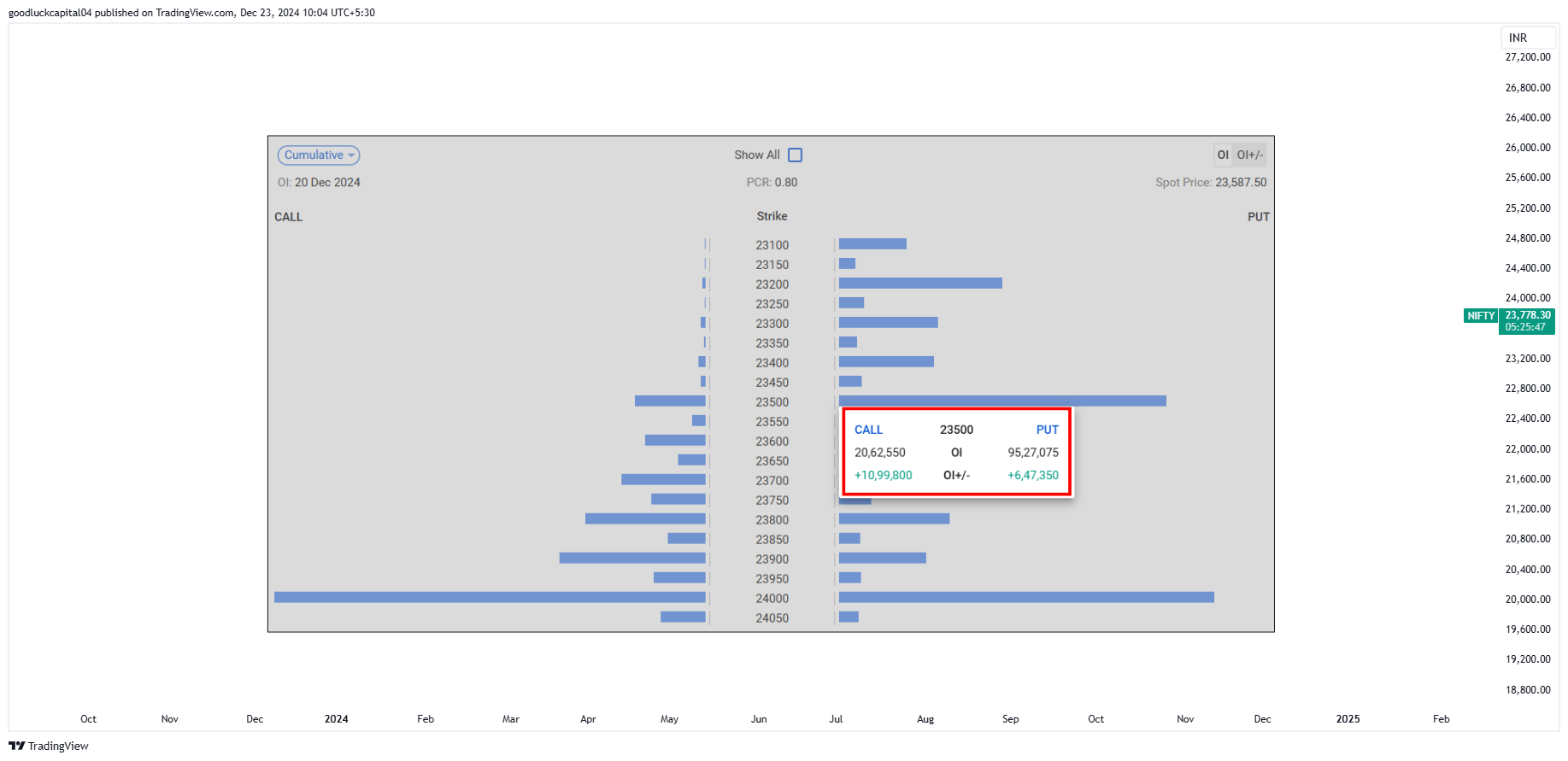
Task: Click strike 23150
Action: pos(772,265)
